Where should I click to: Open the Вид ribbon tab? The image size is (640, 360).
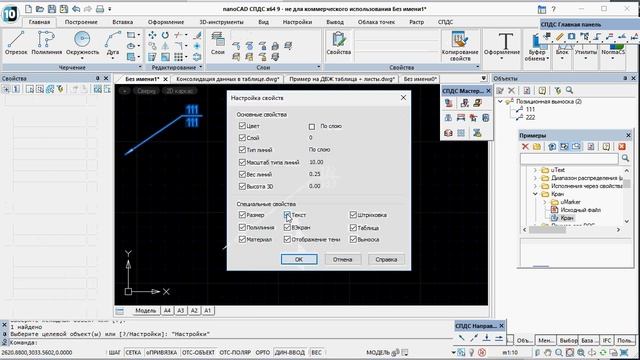tap(264, 22)
